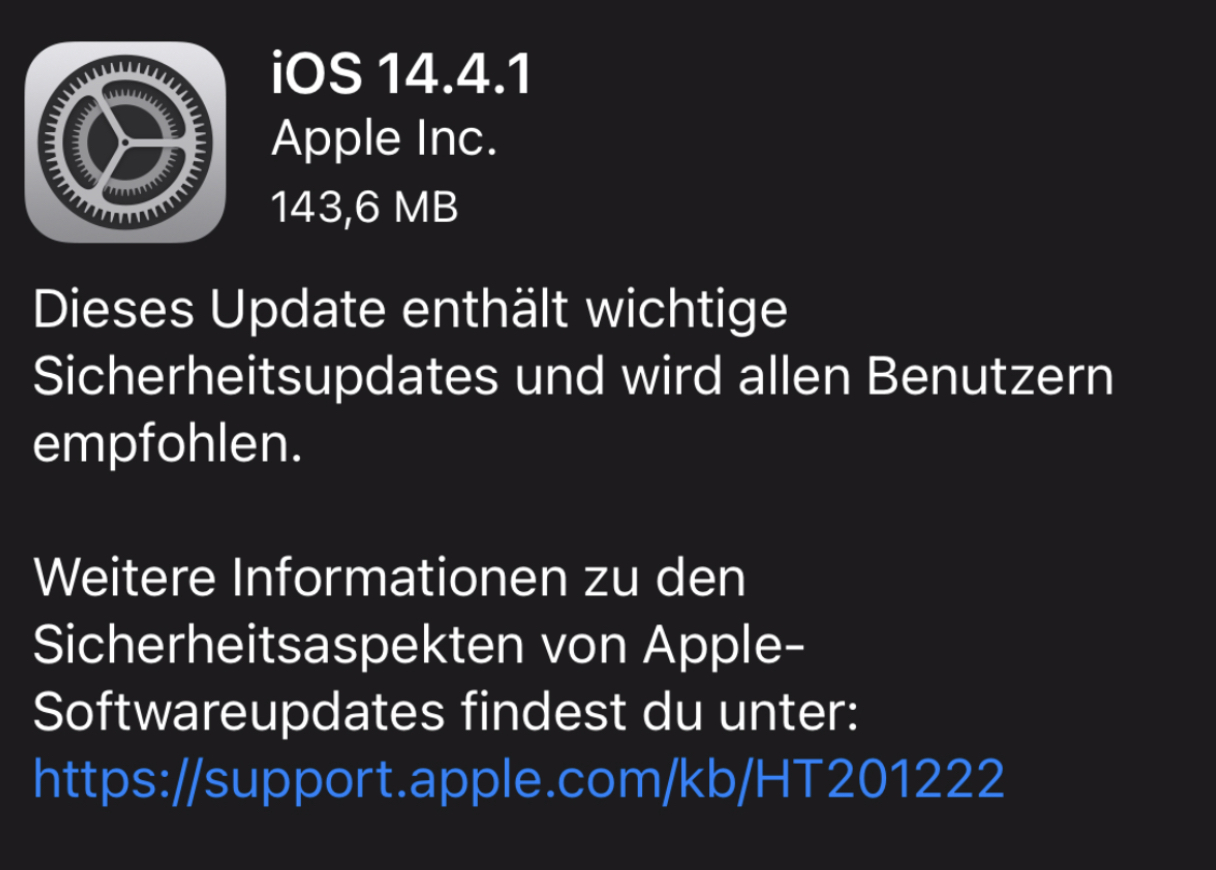Tap the Settings gear app icon

(x=126, y=142)
